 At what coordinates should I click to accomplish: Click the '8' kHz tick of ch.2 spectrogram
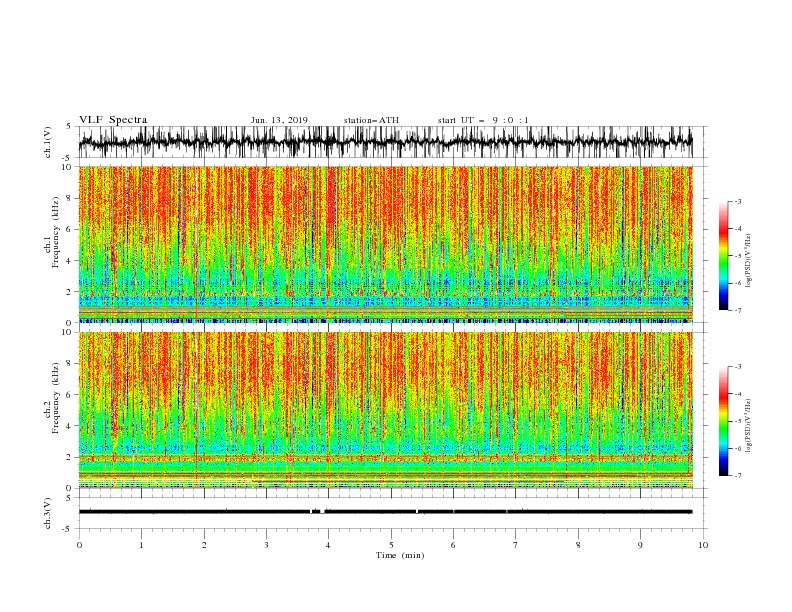pyautogui.click(x=70, y=364)
